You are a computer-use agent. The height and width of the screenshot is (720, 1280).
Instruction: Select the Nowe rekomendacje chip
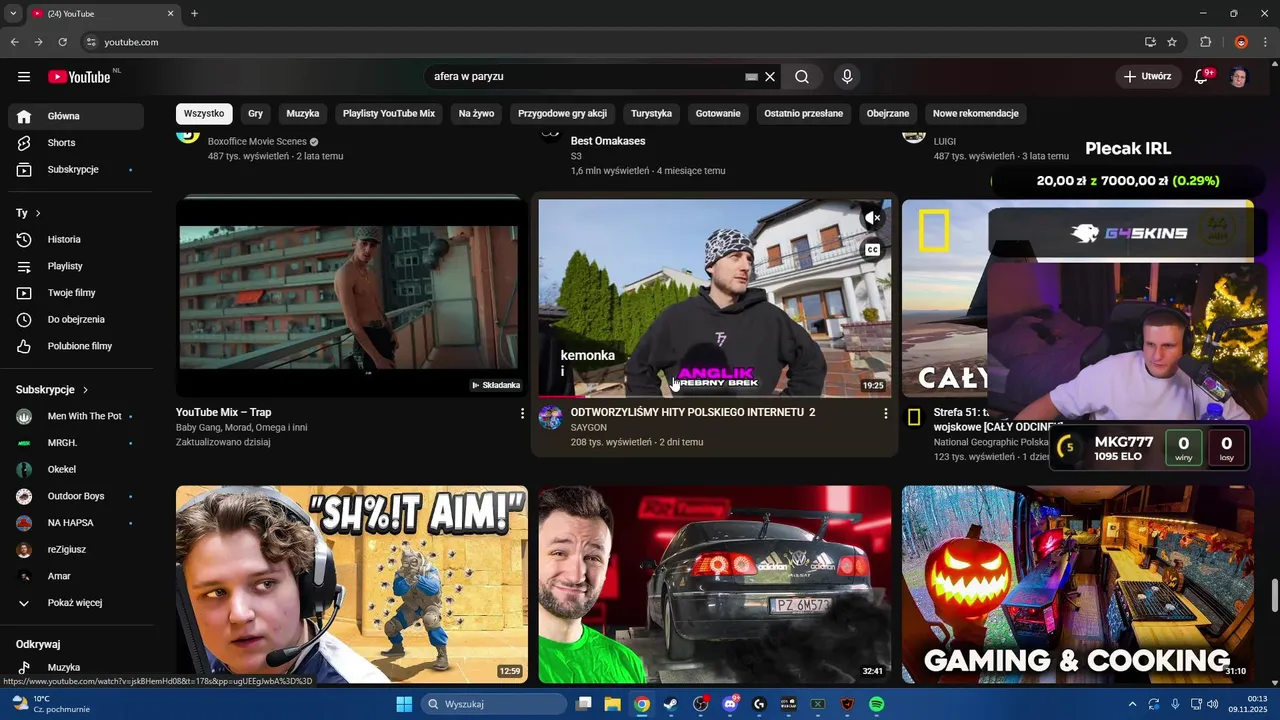[x=976, y=114]
